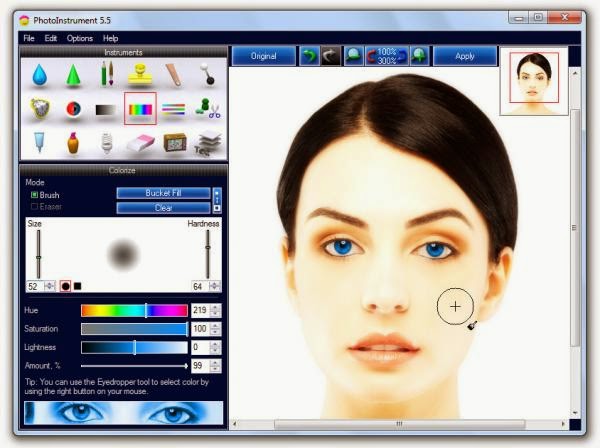Click the vertical Size slider
Image resolution: width=600 pixels, height=448 pixels.
[39, 254]
